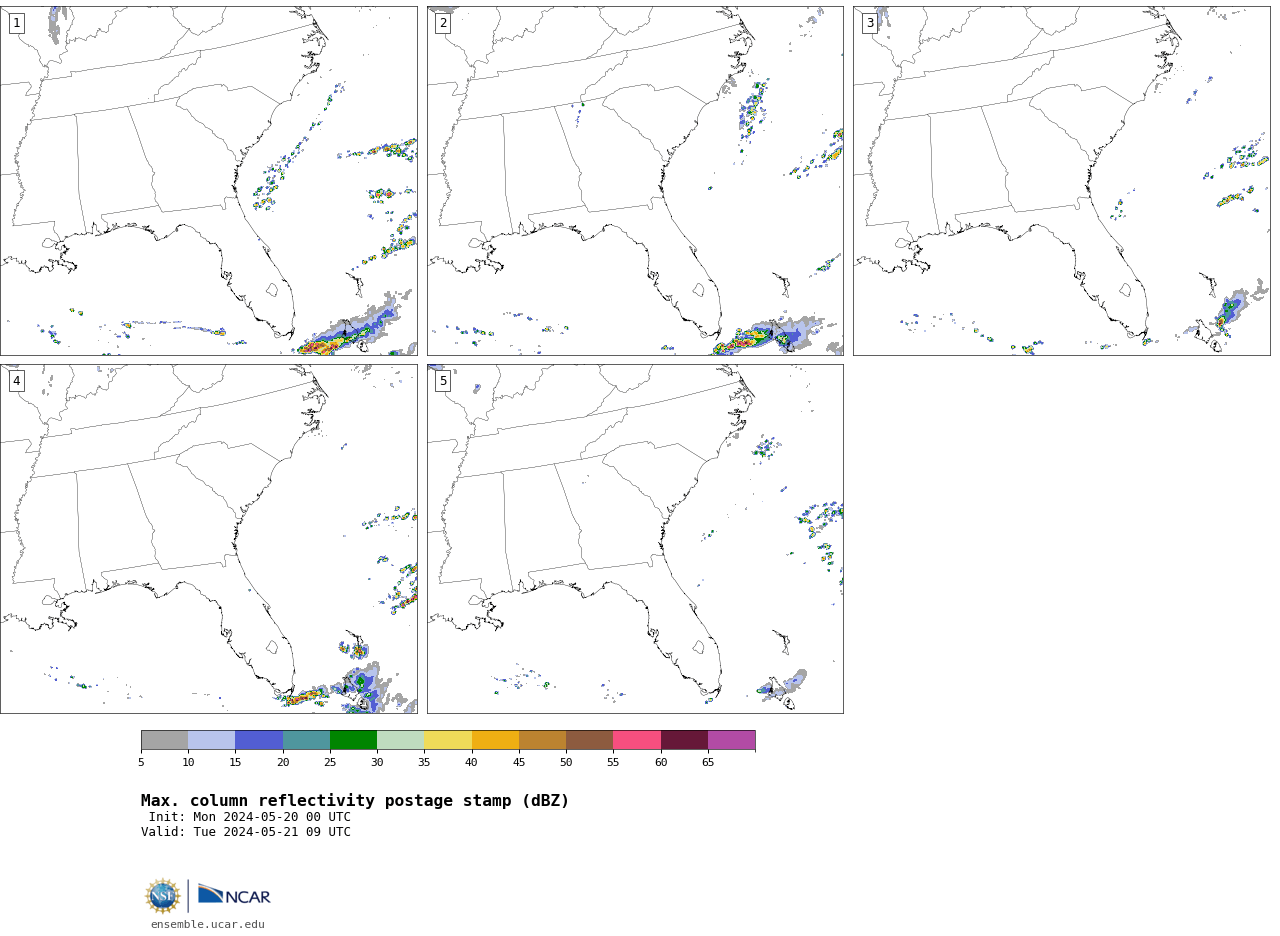Click the purple 65+ dBZ swatch
This screenshot has height=936, width=1280.
[x=731, y=740]
